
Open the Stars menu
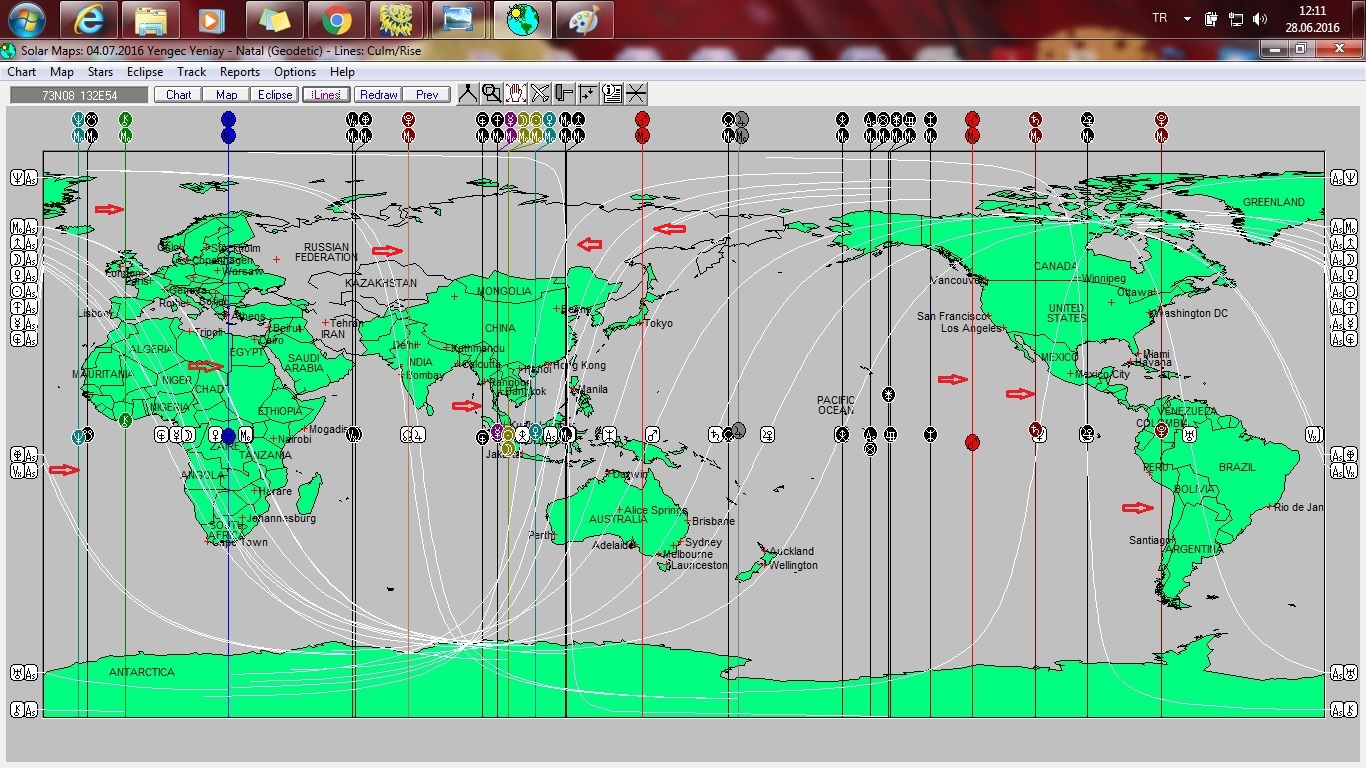pyautogui.click(x=100, y=72)
